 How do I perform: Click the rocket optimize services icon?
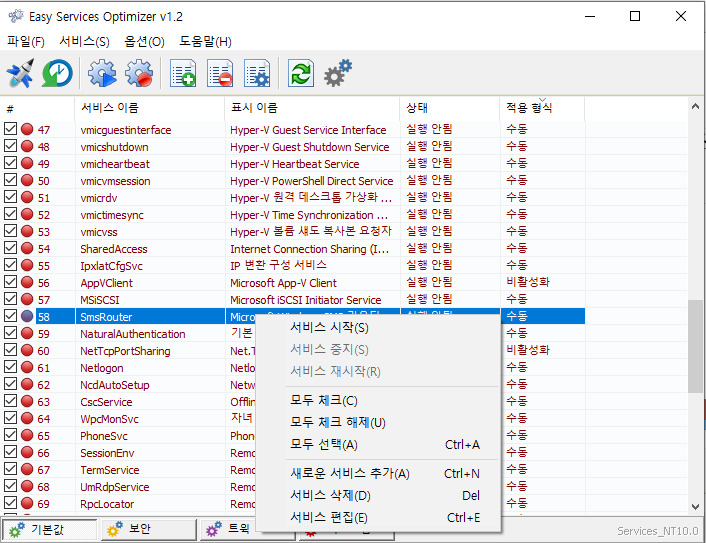tap(21, 73)
